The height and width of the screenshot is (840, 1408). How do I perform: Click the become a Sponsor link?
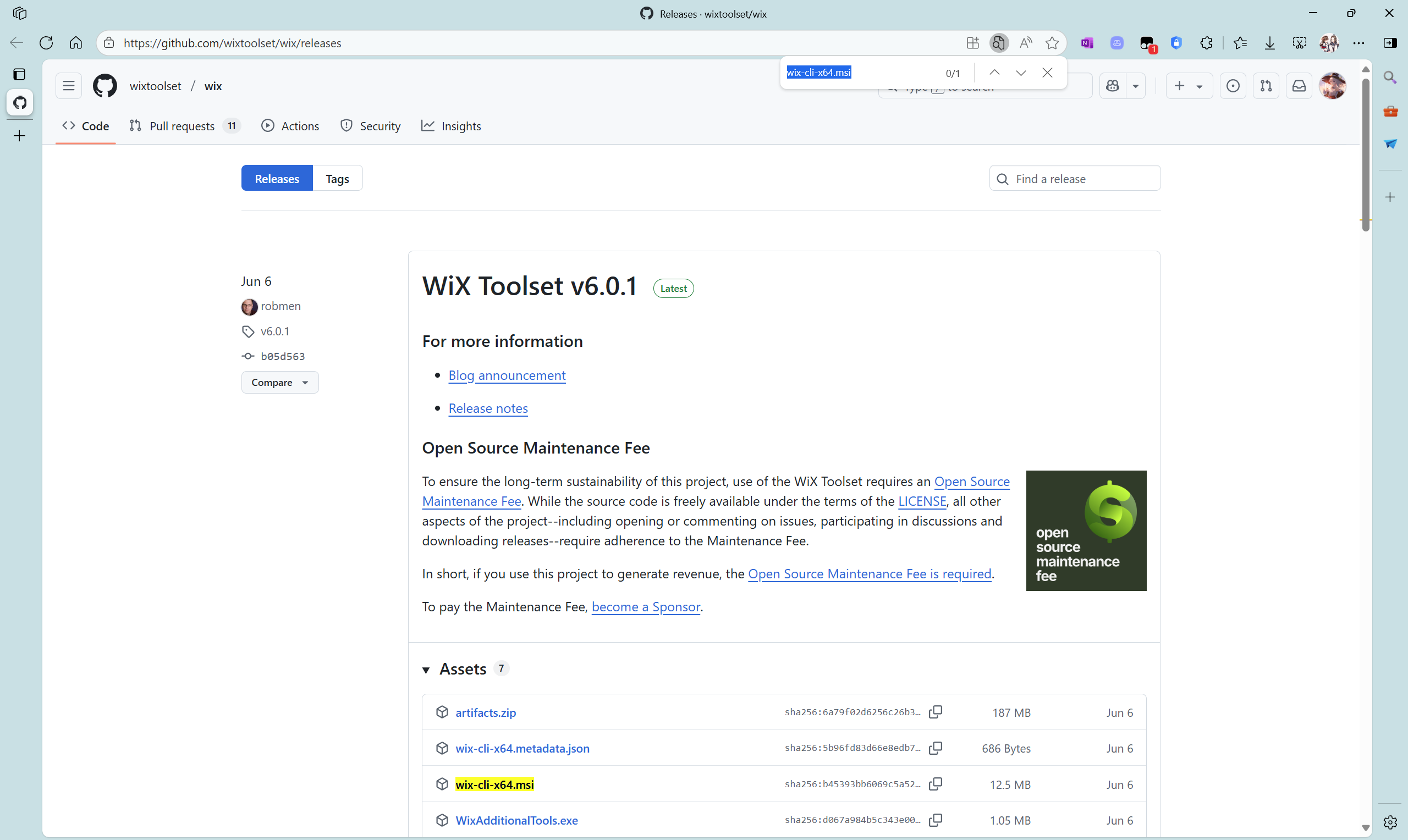[645, 607]
